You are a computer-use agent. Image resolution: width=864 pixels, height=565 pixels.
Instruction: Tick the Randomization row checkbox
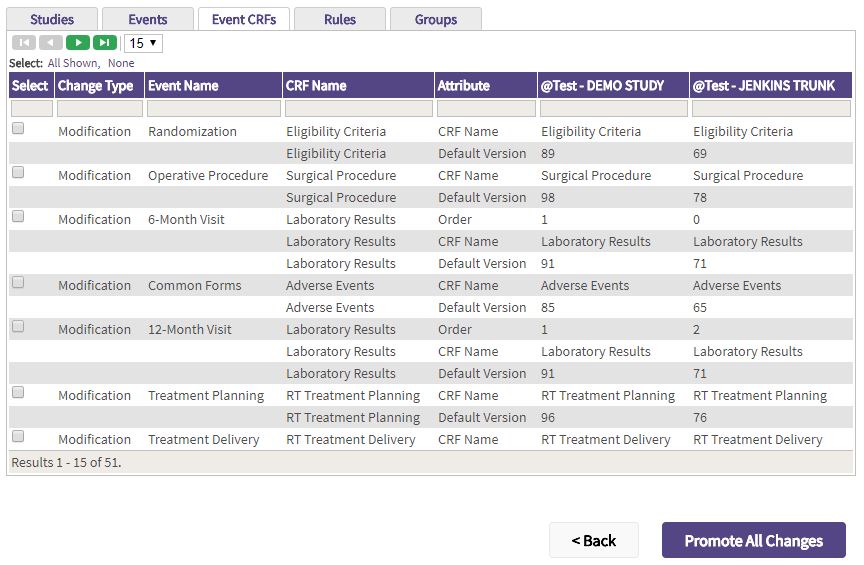point(18,129)
